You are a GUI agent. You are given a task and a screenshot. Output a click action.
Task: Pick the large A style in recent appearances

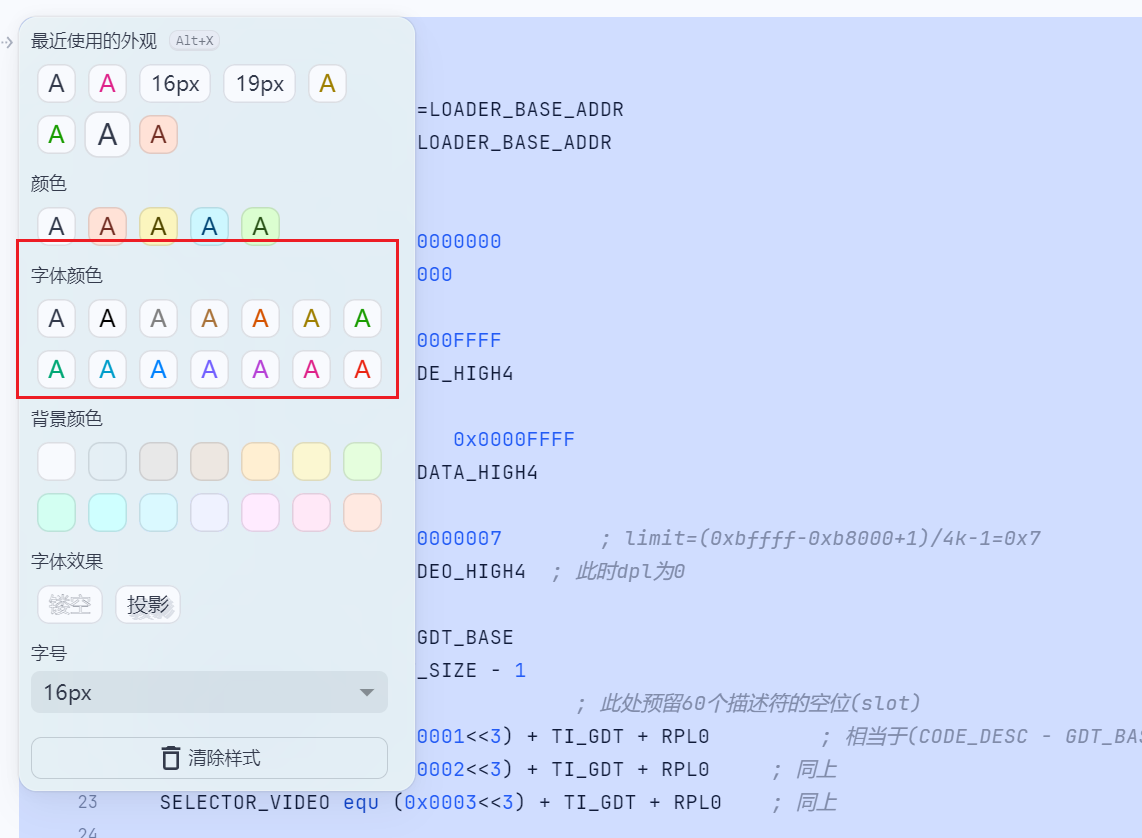[107, 134]
